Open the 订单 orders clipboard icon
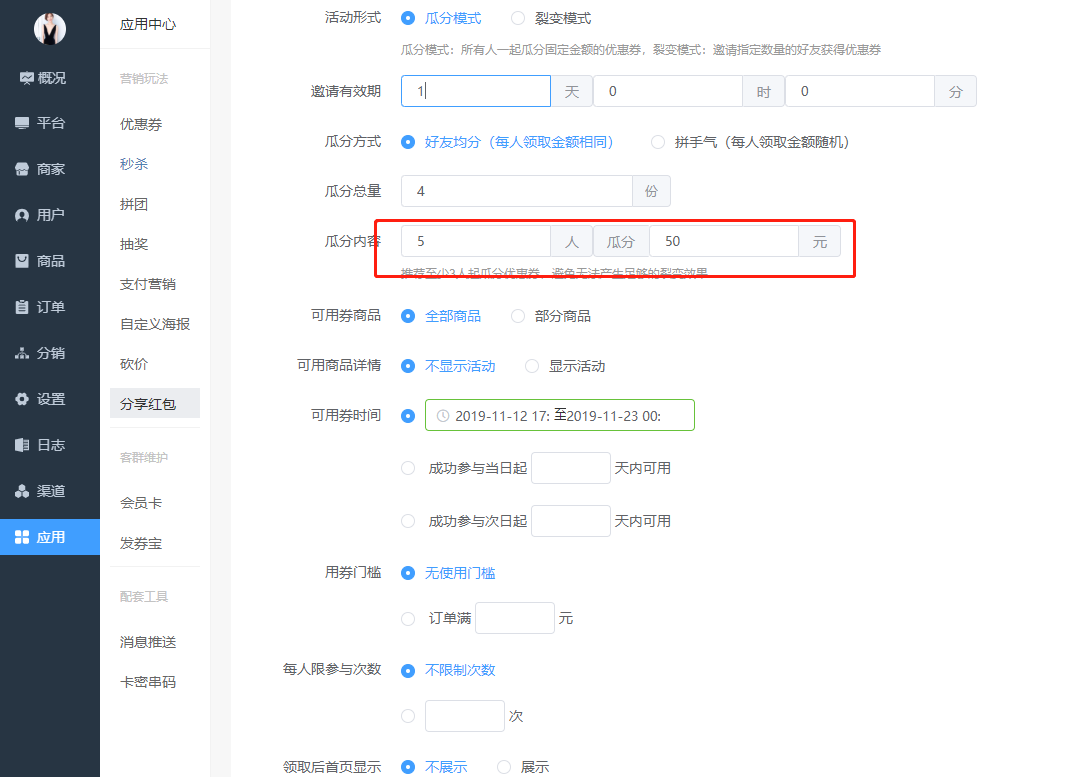The width and height of the screenshot is (1071, 777). [x=22, y=307]
